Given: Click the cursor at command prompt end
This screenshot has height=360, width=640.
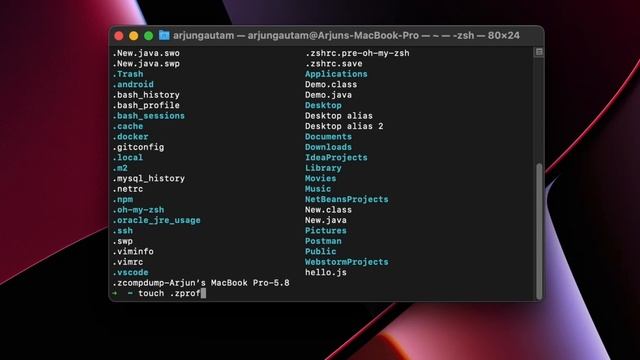Looking at the screenshot, I should pyautogui.click(x=203, y=293).
